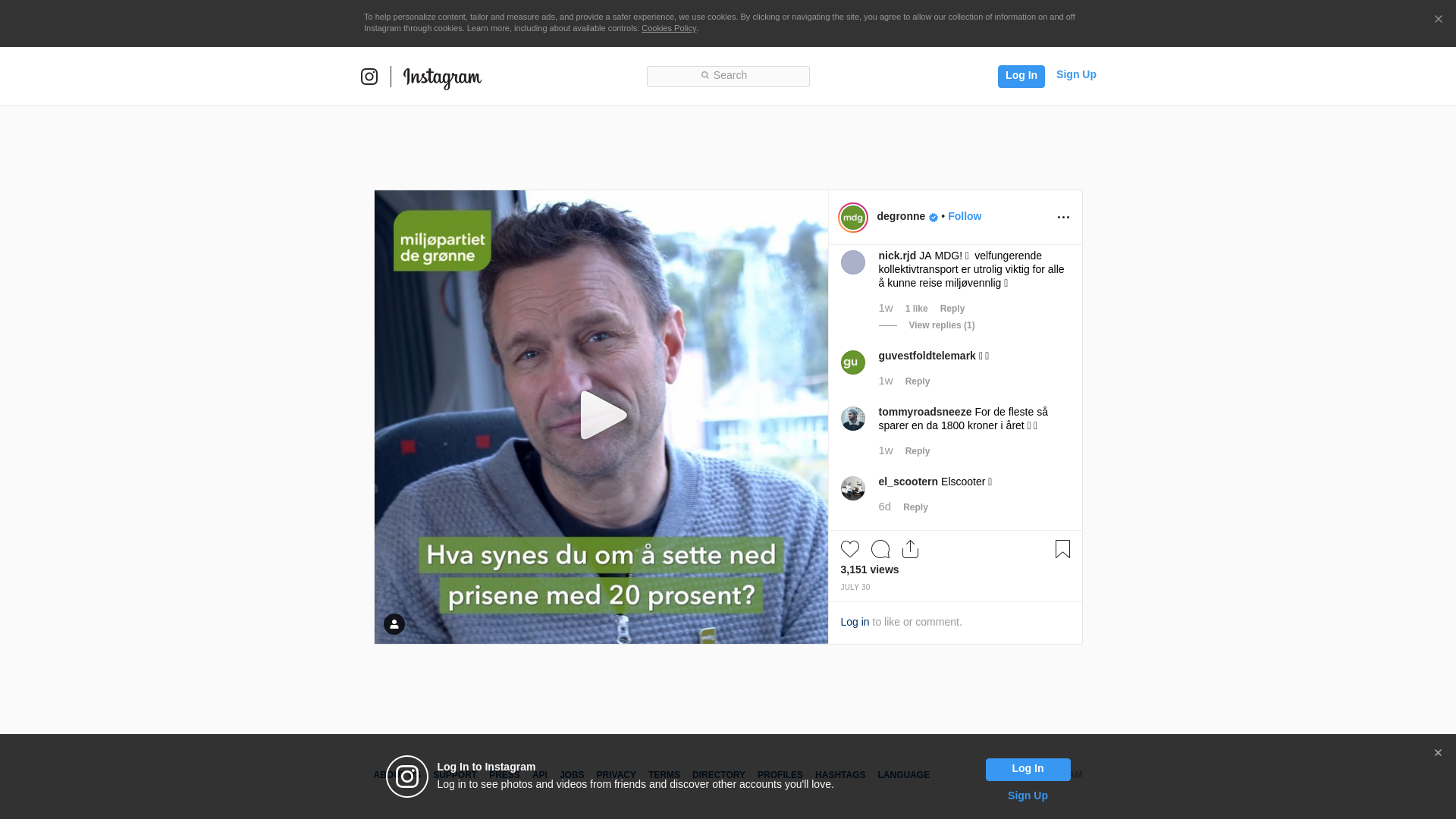Viewport: 1456px width, 819px height.
Task: Open the HASHTAGS footer menu item
Action: 839,775
